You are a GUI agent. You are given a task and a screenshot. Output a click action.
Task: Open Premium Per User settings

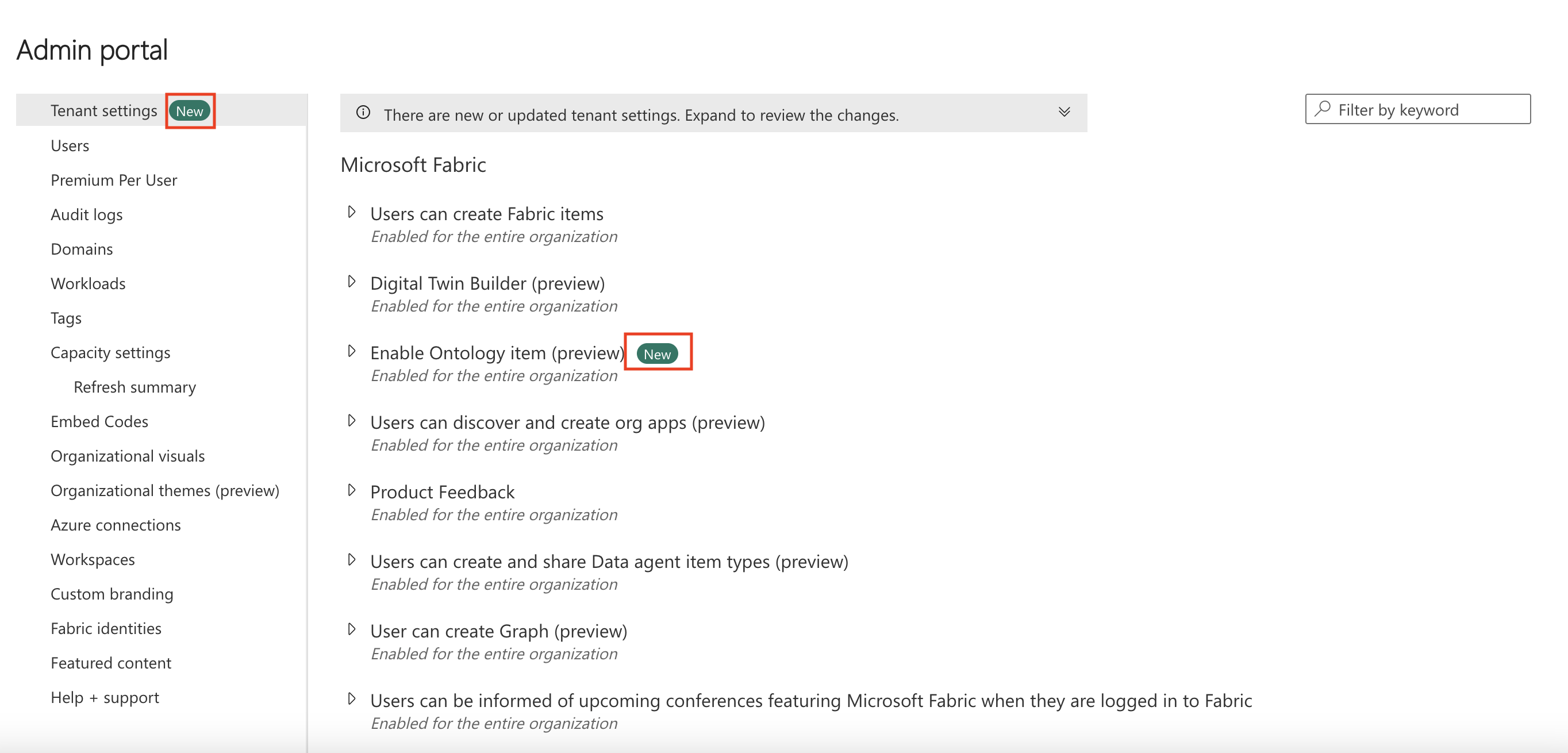click(x=114, y=180)
